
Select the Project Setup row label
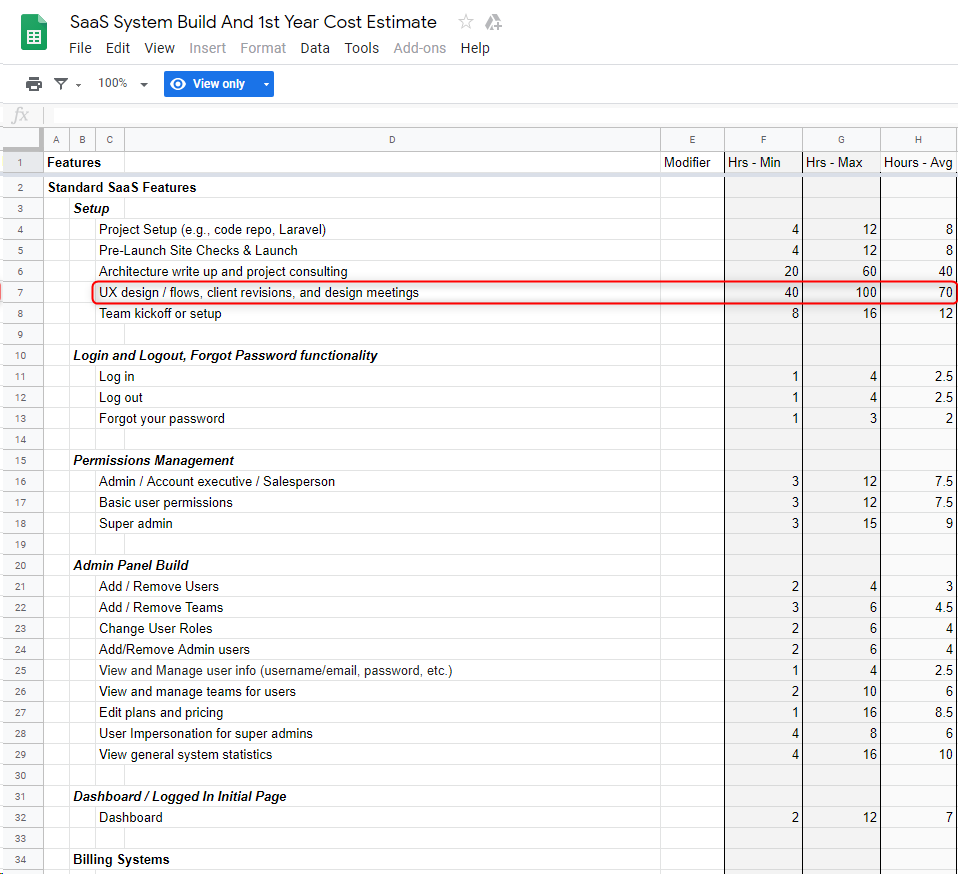[x=213, y=230]
